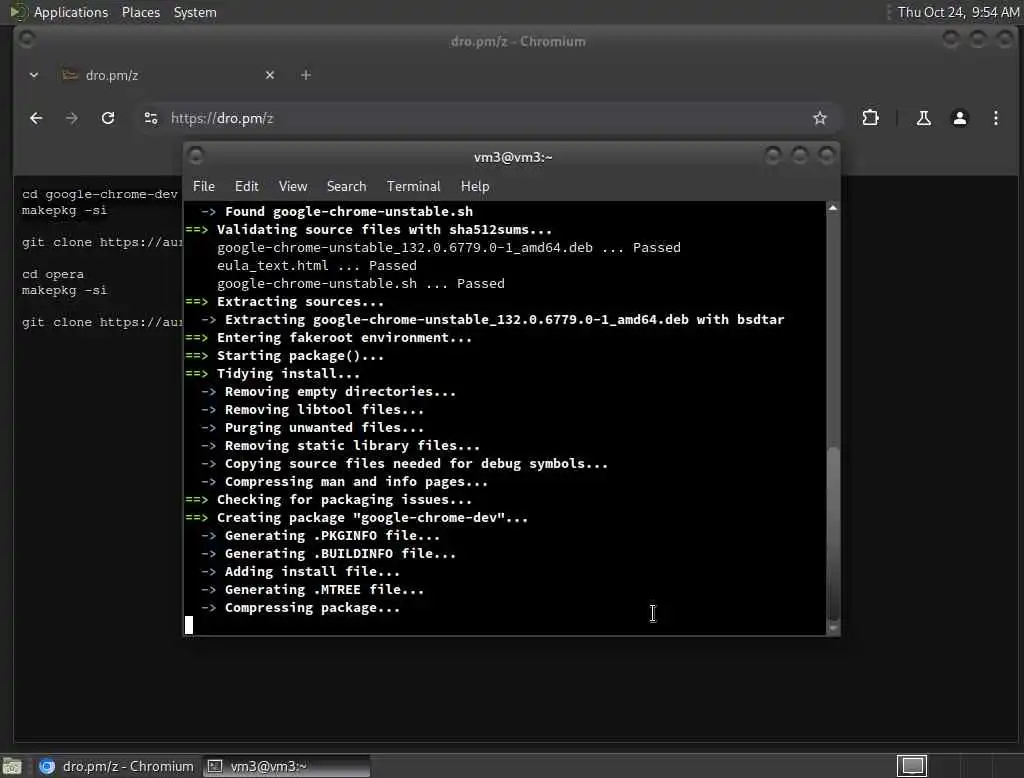This screenshot has height=778, width=1024.
Task: Click the forward navigation arrow in Chromium
Action: (72, 118)
